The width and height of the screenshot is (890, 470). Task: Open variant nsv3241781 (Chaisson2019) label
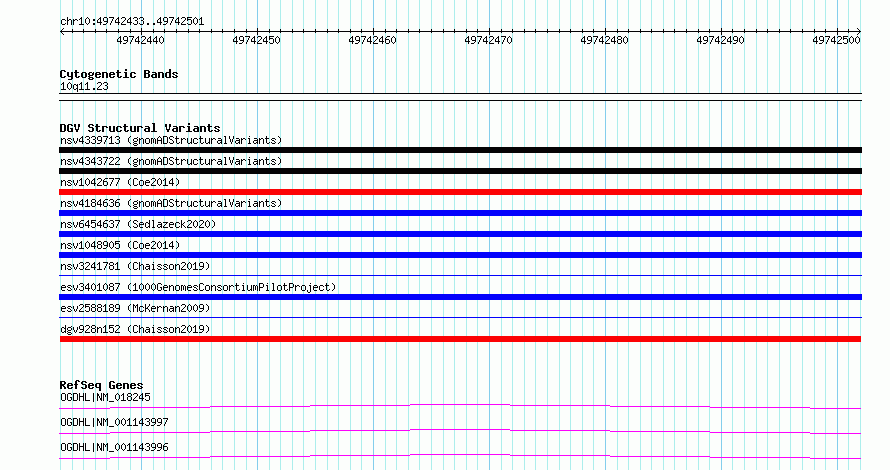click(135, 266)
